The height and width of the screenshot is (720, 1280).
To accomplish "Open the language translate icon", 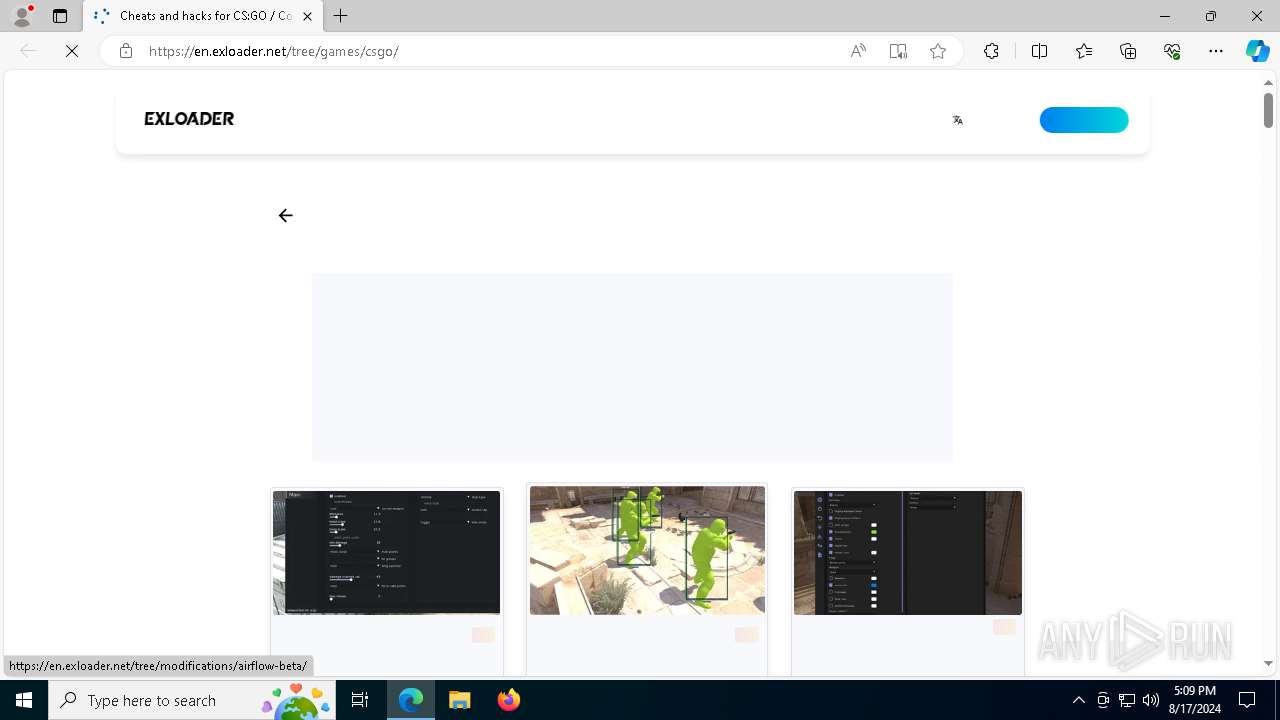I will pos(957,120).
